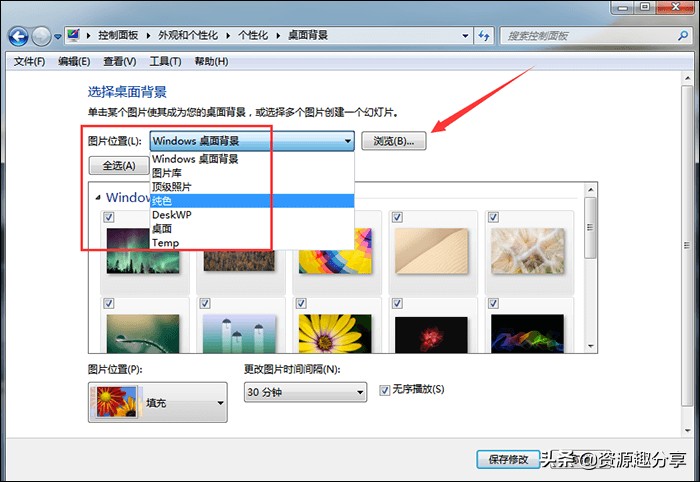This screenshot has width=700, height=482.
Task: Open the 30 分钟 time interval dropdown
Action: pyautogui.click(x=305, y=393)
